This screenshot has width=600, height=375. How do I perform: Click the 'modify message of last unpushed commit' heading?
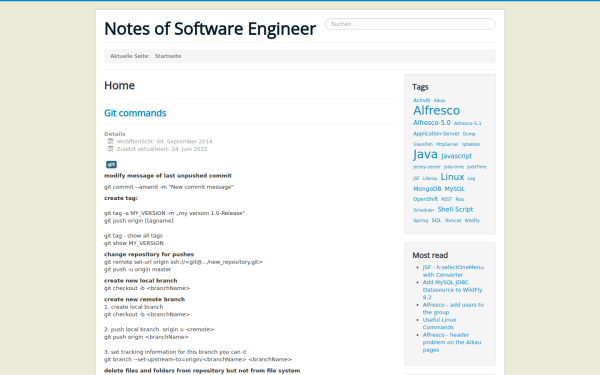click(x=168, y=176)
